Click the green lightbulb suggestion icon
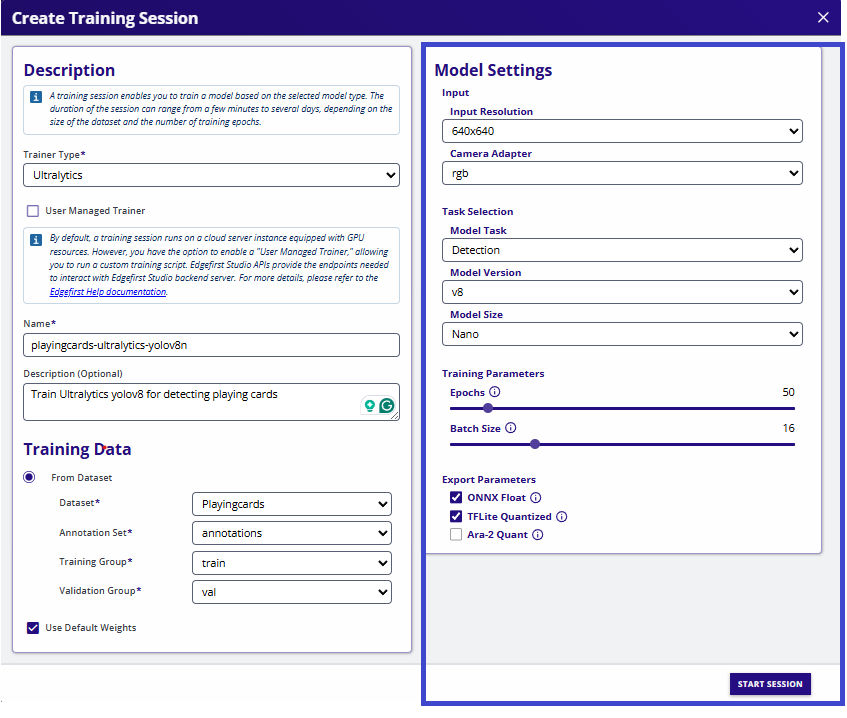847x718 pixels. [x=369, y=405]
